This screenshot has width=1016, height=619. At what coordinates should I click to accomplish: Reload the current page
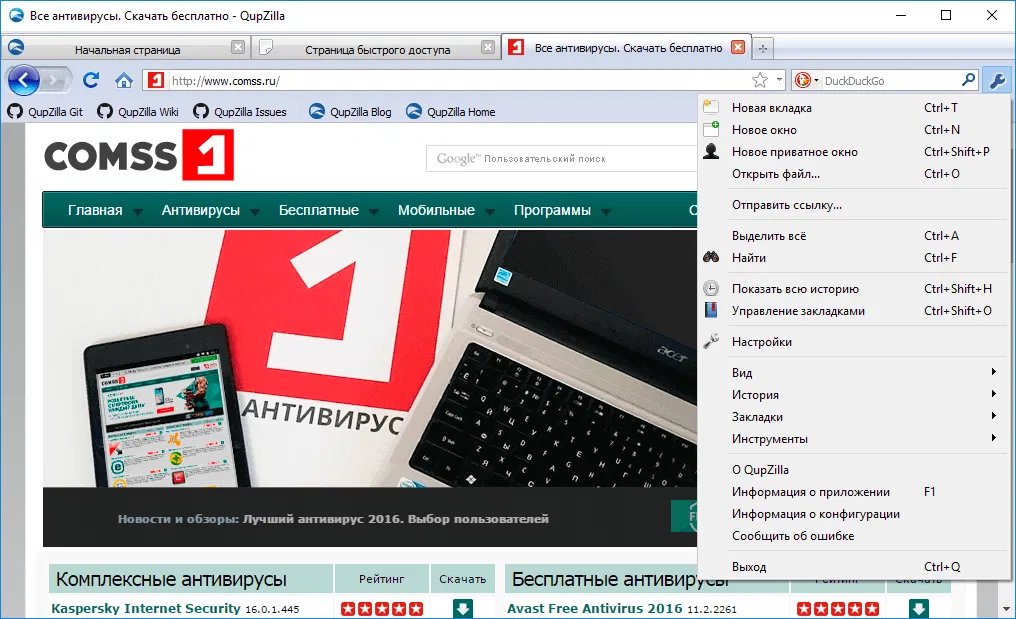tap(91, 80)
